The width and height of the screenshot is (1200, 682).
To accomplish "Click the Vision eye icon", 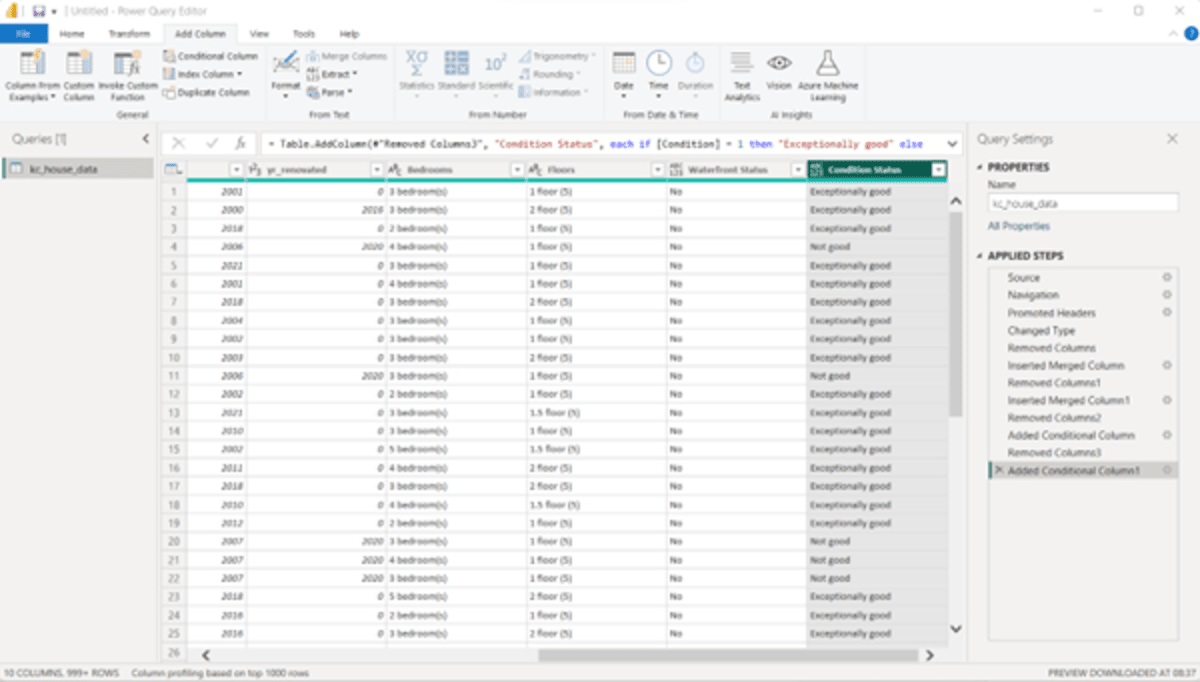I will click(x=779, y=62).
